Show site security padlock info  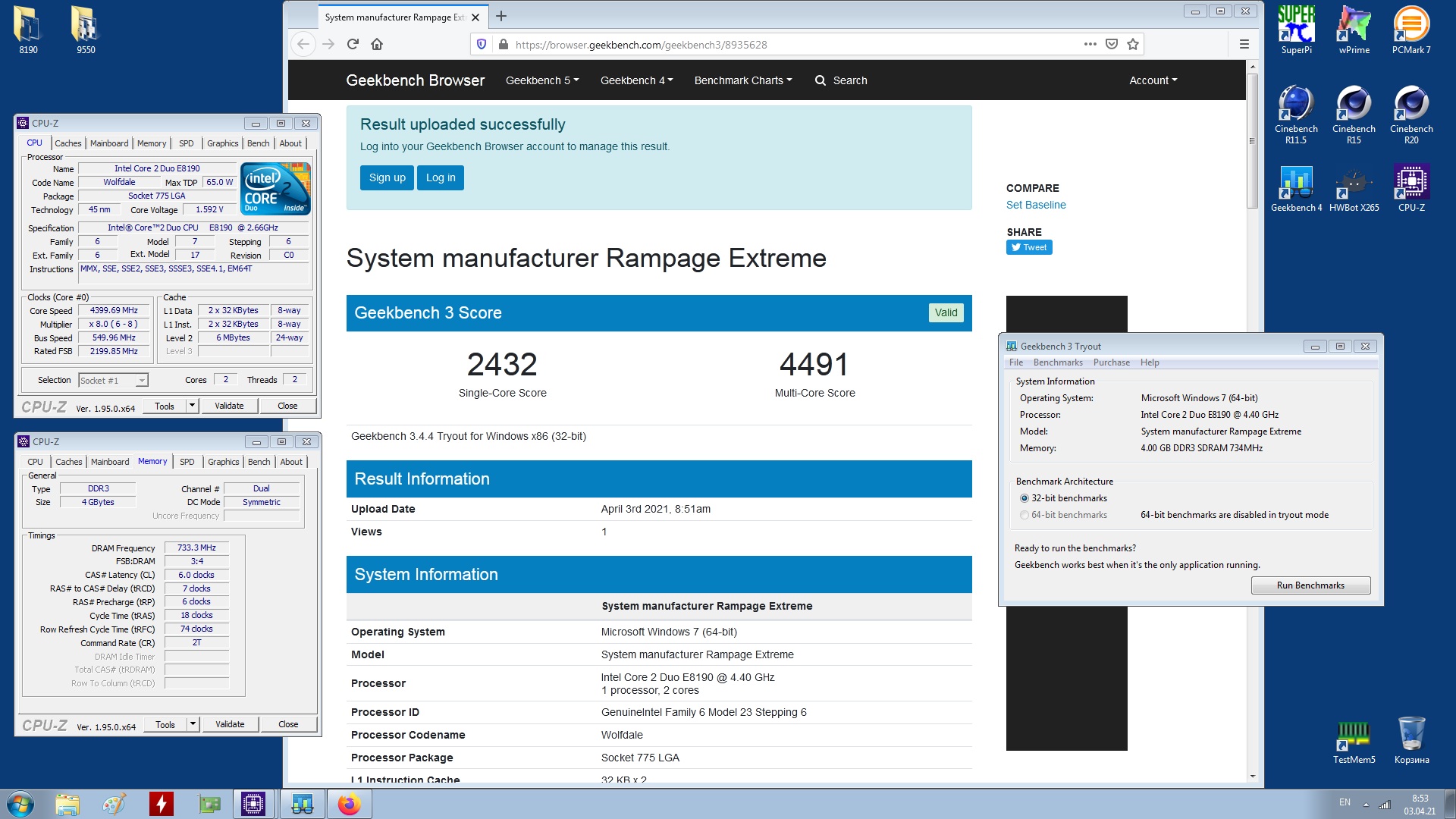click(503, 44)
